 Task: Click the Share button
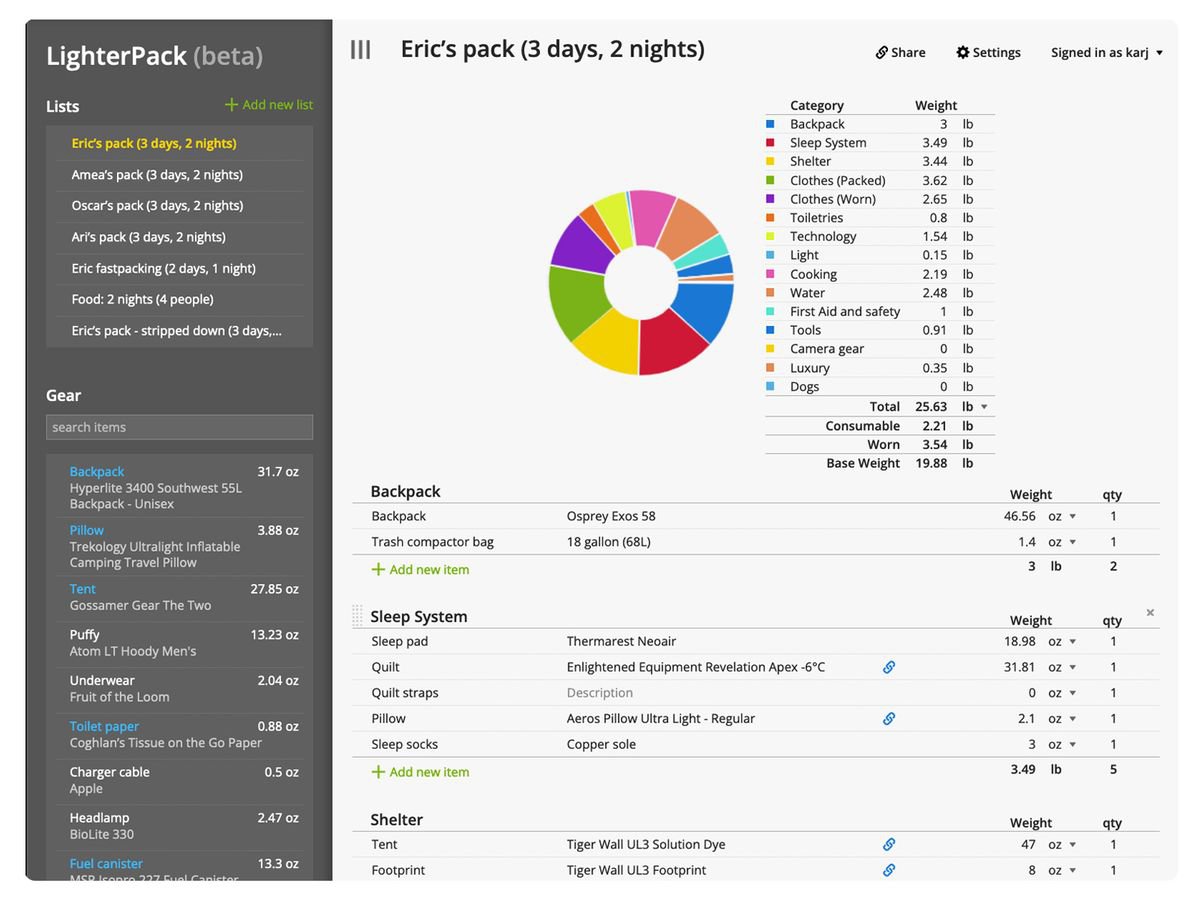[x=900, y=52]
